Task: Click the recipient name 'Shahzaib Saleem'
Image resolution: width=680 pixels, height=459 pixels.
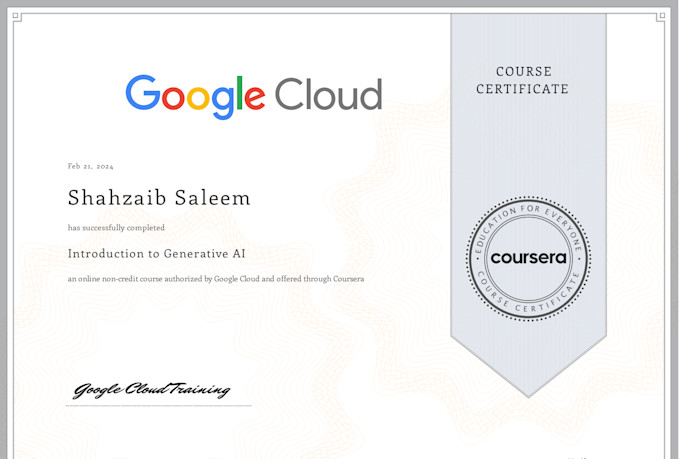Action: tap(159, 198)
